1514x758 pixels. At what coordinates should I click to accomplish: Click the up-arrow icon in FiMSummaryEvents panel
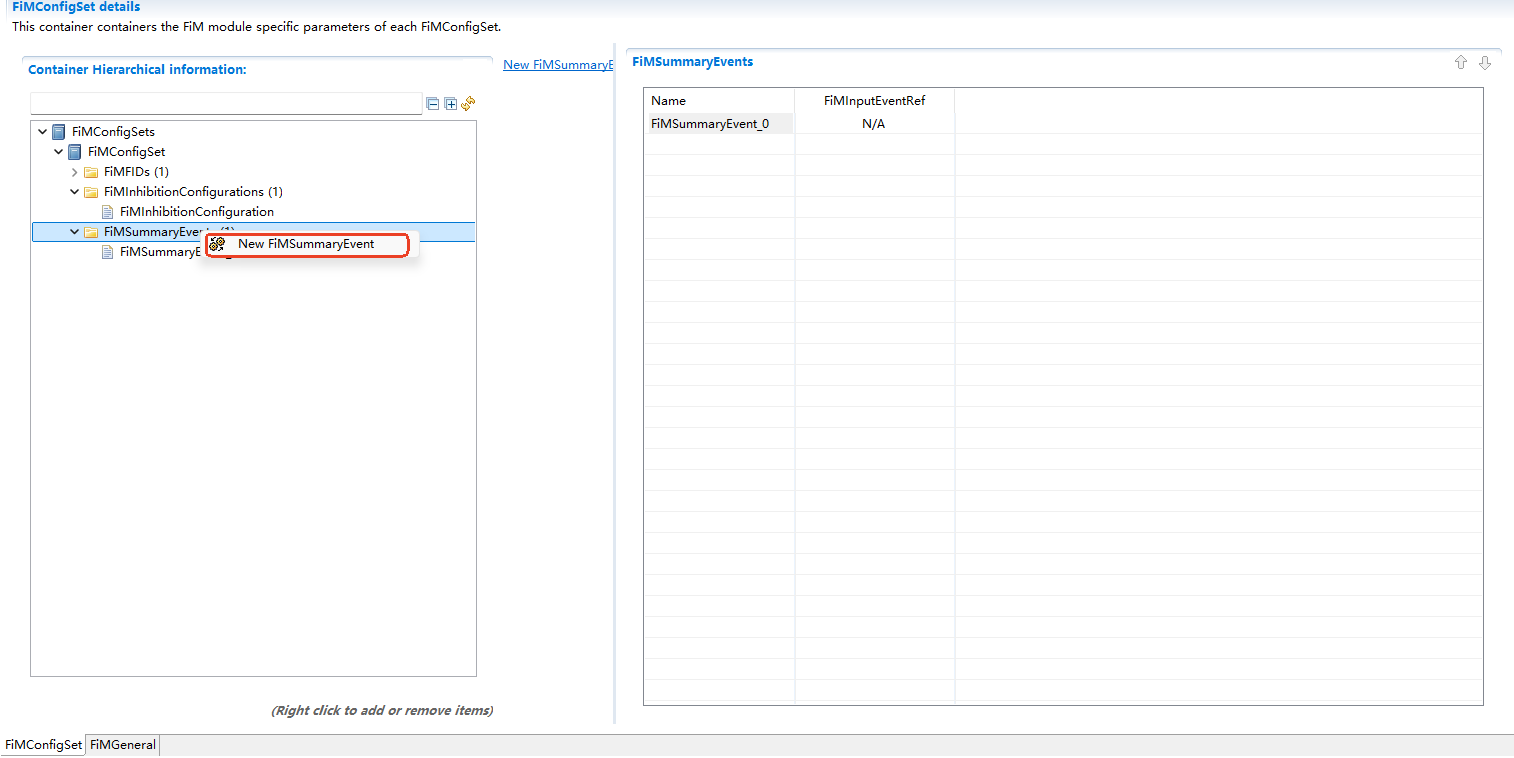tap(1460, 62)
